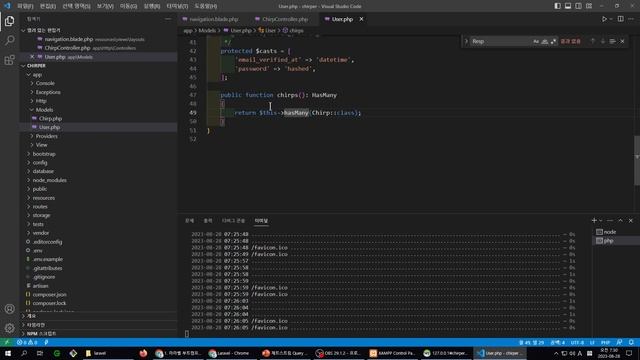Click the new terminal plus icon

click(594, 220)
